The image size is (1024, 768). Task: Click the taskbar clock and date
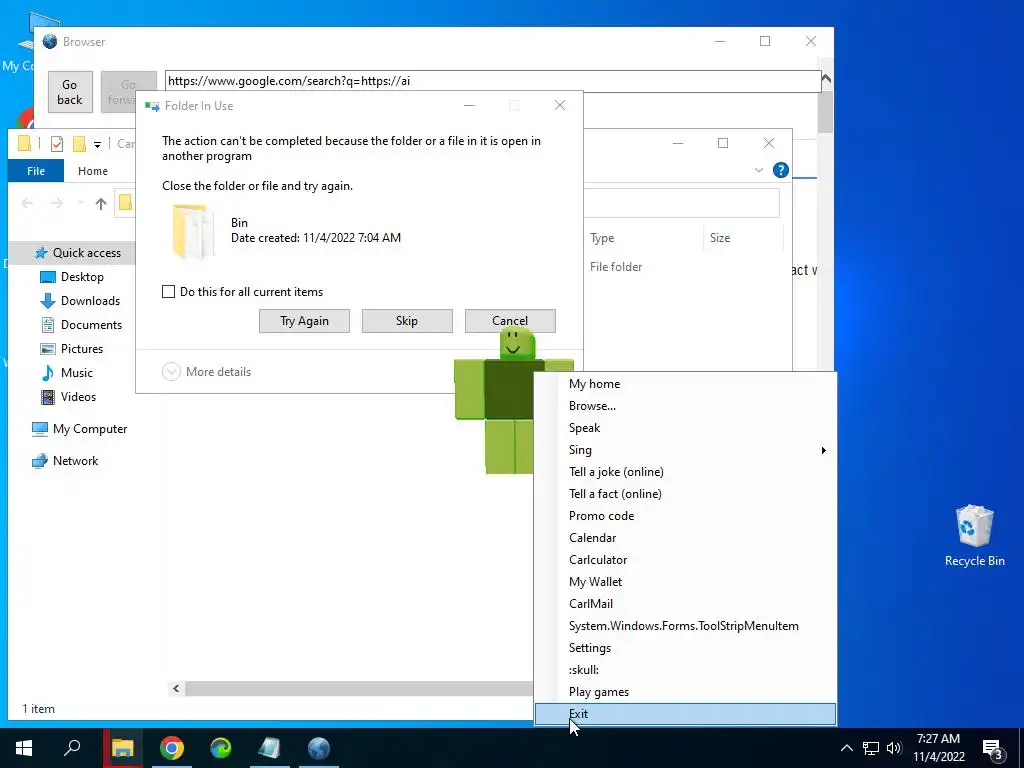[x=938, y=748]
